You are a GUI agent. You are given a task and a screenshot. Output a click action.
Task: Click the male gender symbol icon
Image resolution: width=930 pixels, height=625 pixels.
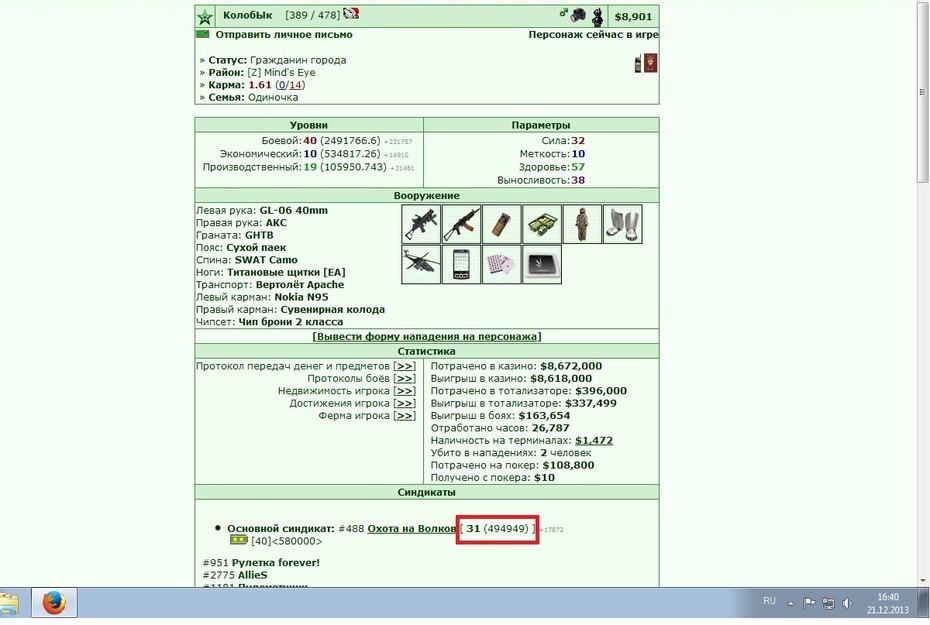point(563,12)
